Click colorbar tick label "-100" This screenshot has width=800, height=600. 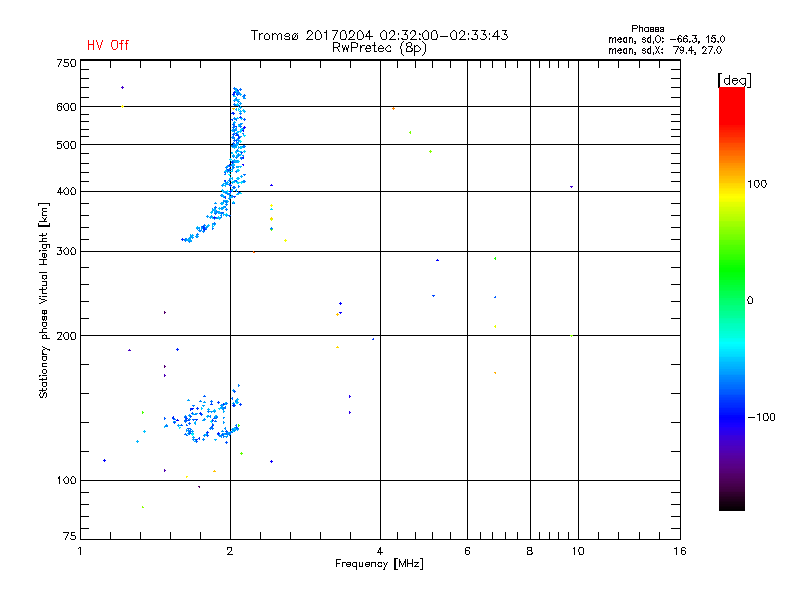(x=761, y=417)
